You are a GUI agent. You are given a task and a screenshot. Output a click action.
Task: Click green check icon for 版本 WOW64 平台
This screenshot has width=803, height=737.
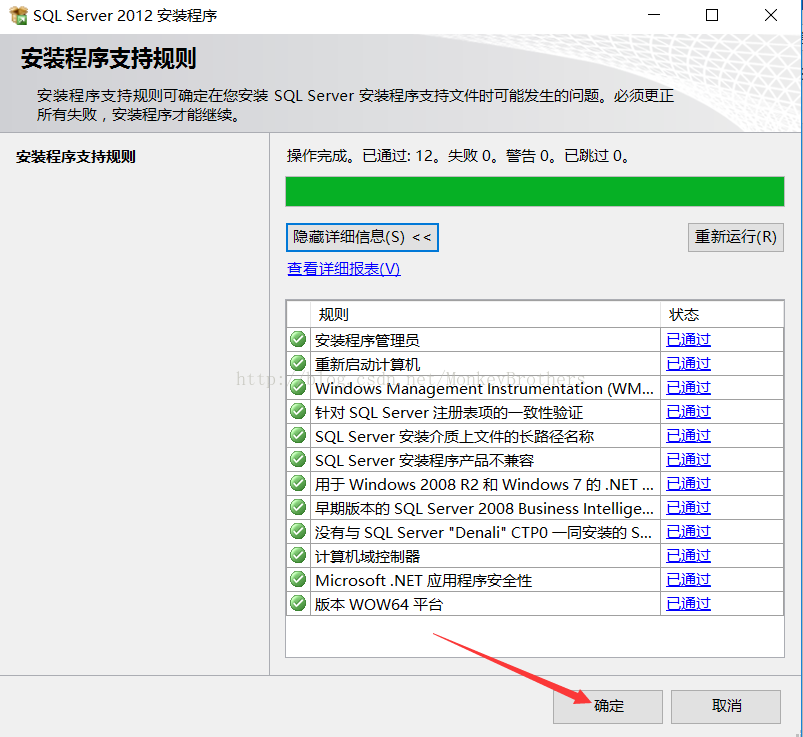coord(298,603)
